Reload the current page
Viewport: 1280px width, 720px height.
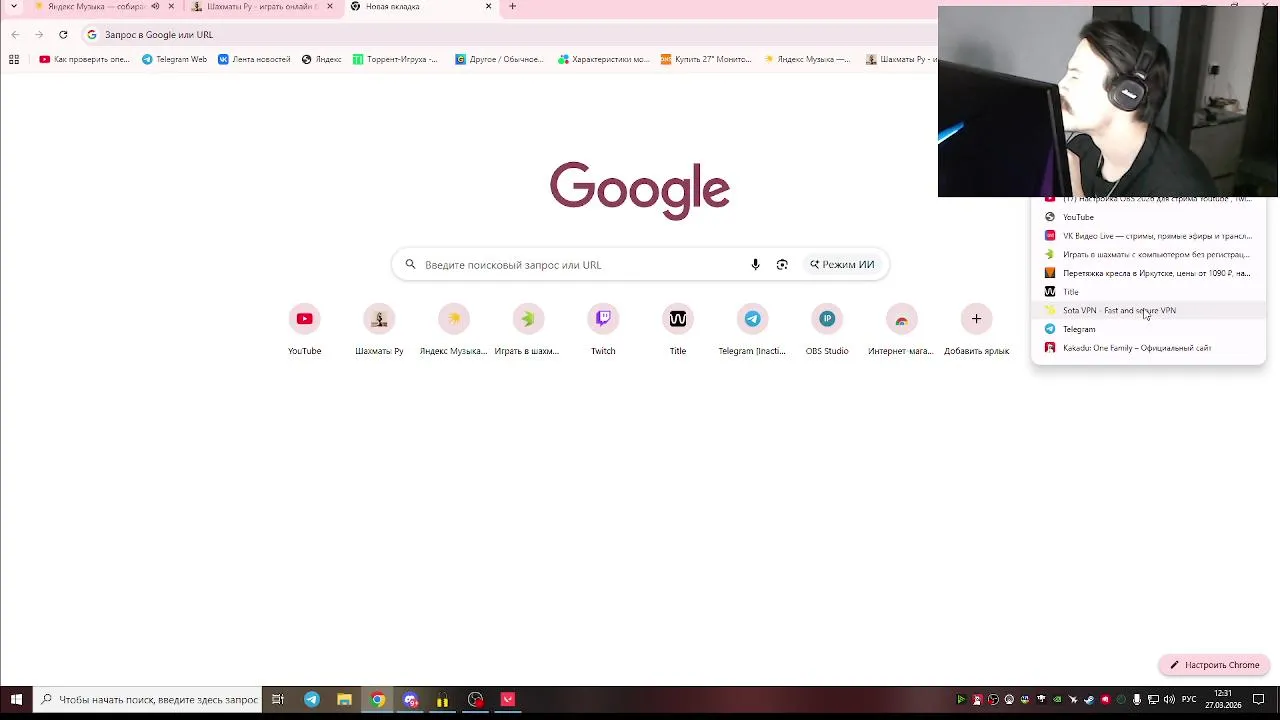[63, 34]
